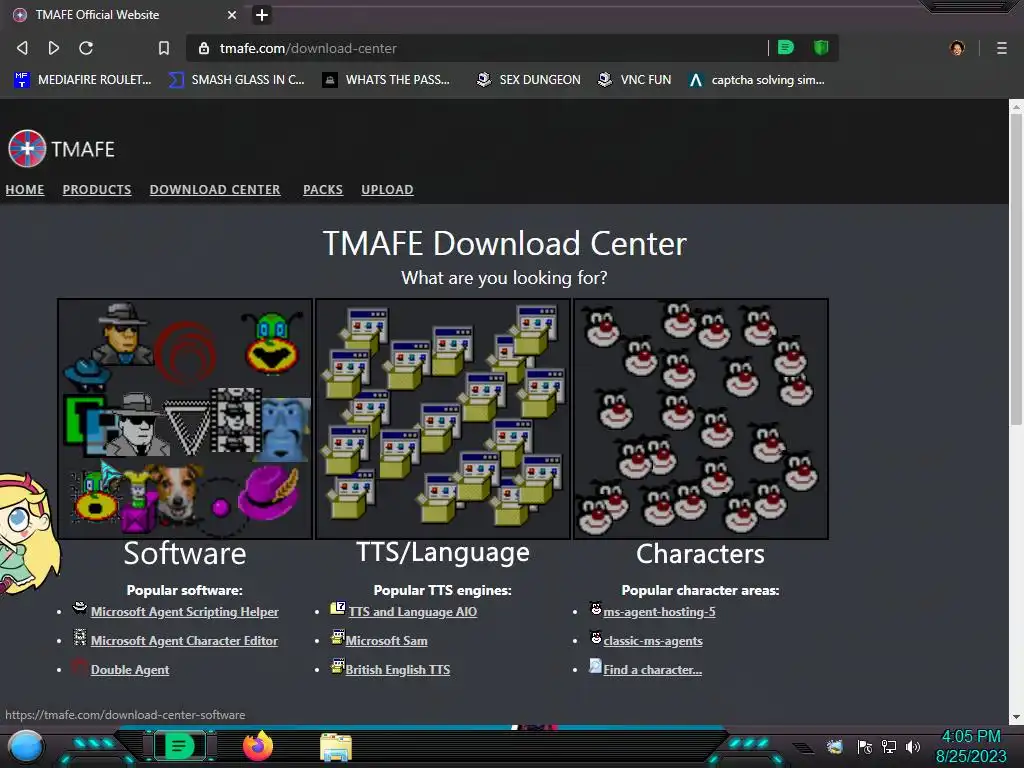Go forward with the browser forward arrow
This screenshot has height=768, width=1024.
pyautogui.click(x=54, y=48)
